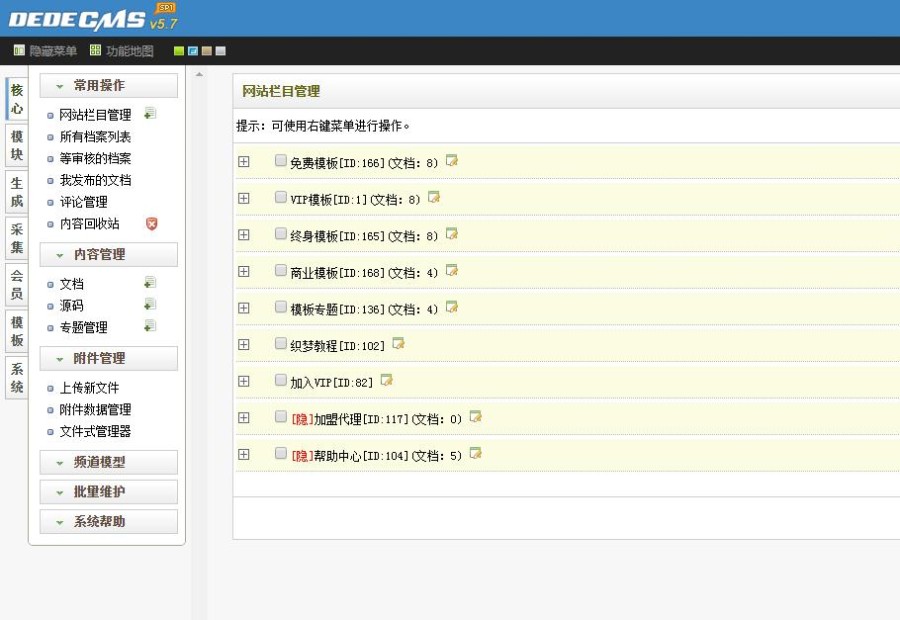
Task: Open the function map icon (功能地图)
Action: (95, 51)
